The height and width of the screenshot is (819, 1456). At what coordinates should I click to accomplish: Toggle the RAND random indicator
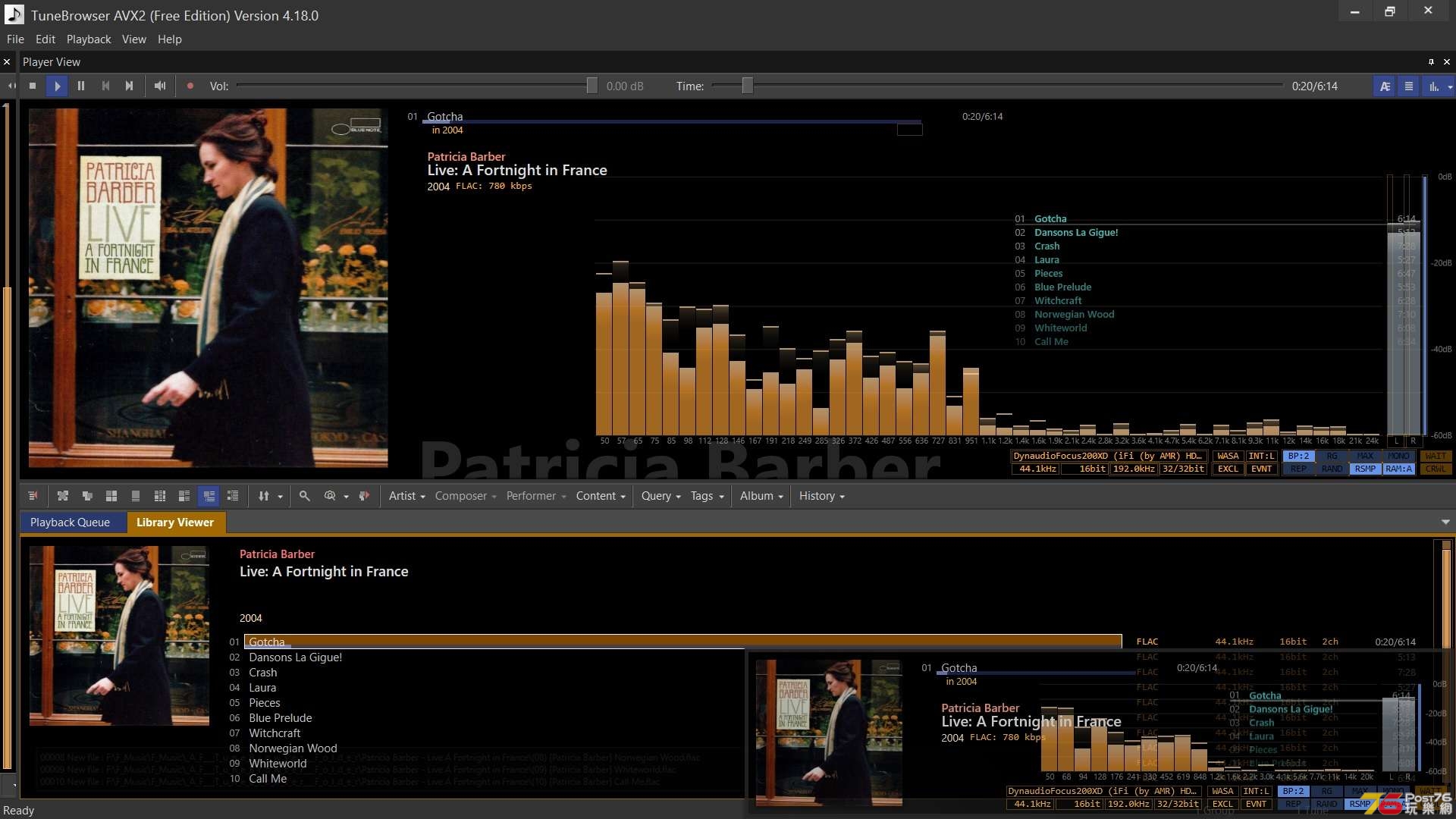pyautogui.click(x=1332, y=469)
